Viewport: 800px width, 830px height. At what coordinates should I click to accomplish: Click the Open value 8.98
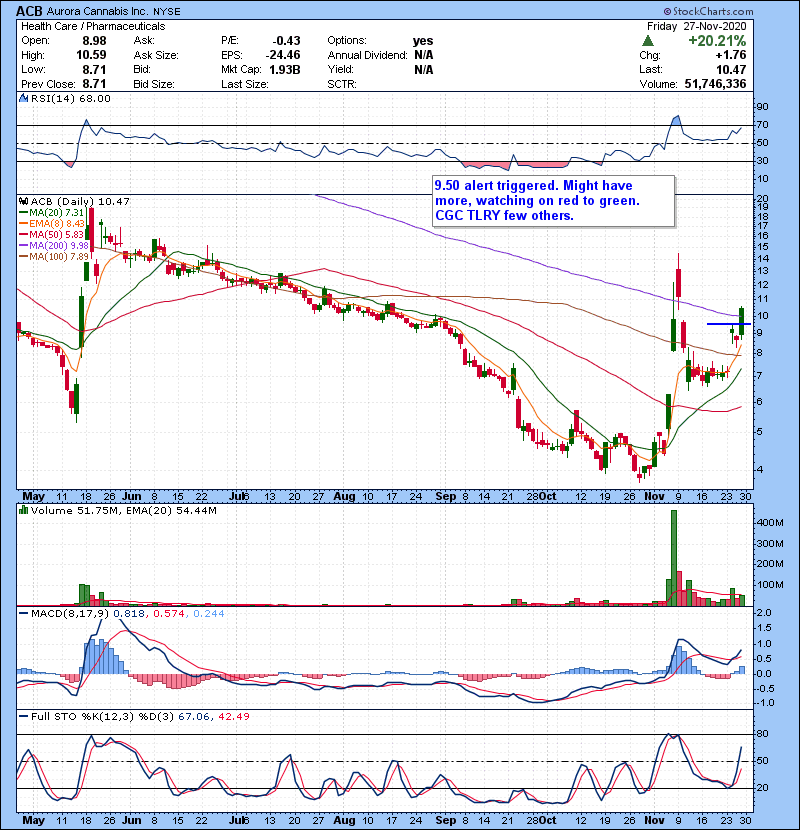point(94,41)
